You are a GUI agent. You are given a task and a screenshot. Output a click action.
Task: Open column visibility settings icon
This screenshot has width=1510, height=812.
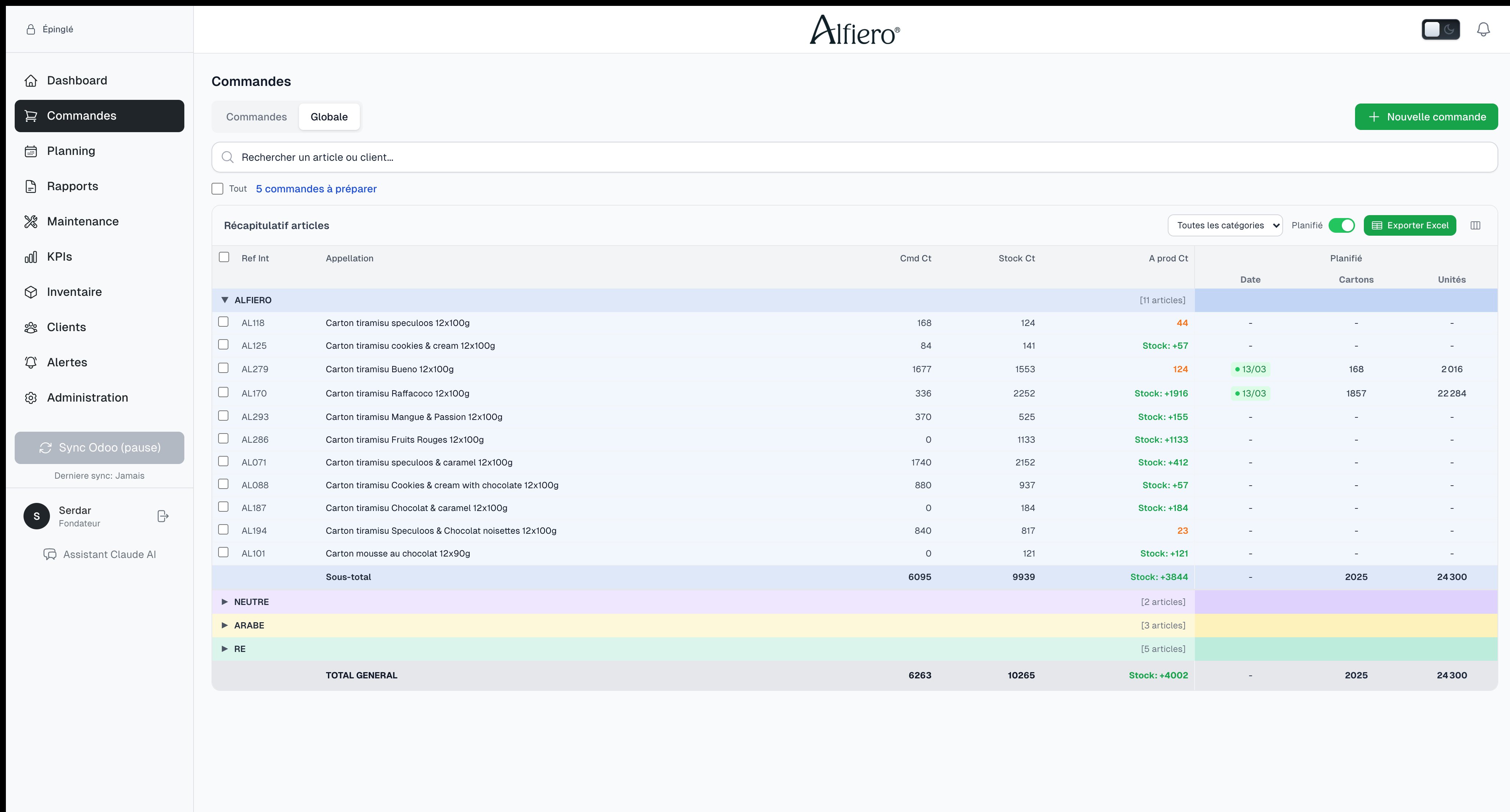pyautogui.click(x=1475, y=225)
